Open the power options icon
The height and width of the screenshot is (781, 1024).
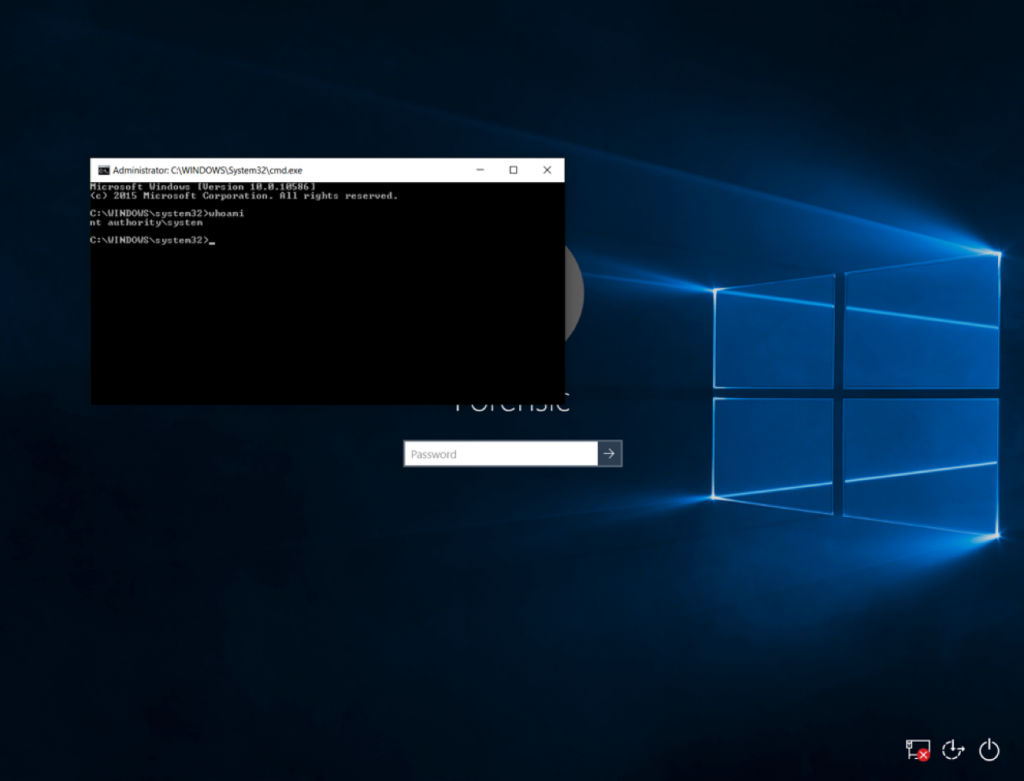pos(989,750)
